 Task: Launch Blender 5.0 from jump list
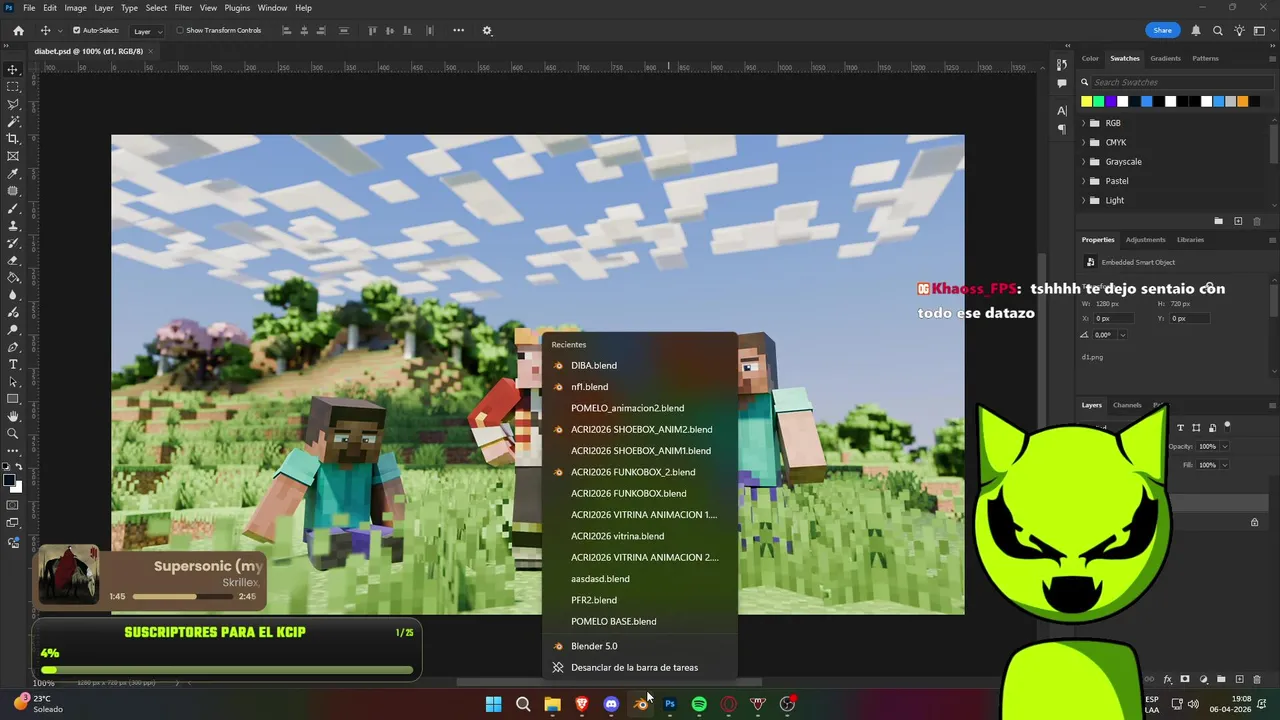click(x=640, y=646)
